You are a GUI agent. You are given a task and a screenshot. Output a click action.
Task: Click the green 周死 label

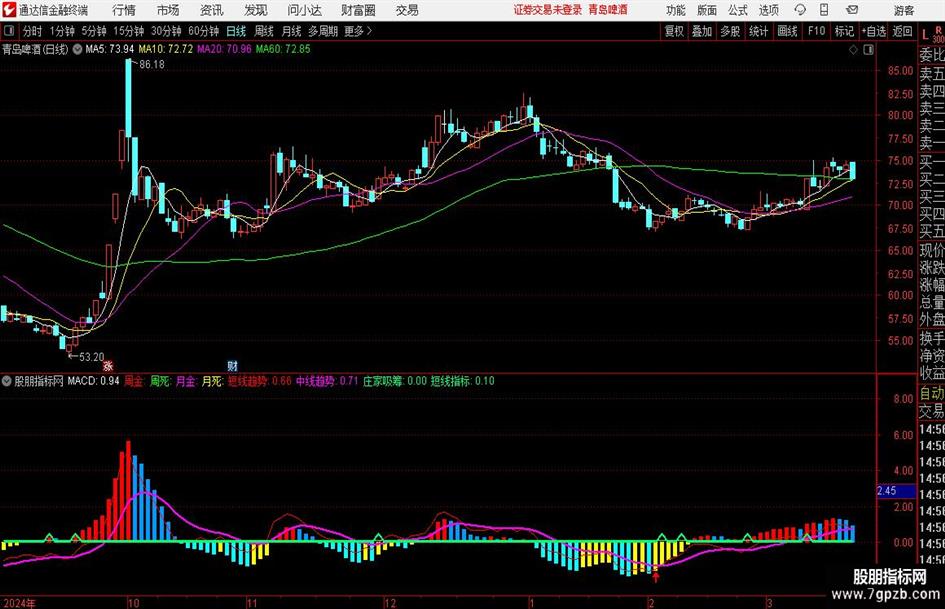[160, 381]
